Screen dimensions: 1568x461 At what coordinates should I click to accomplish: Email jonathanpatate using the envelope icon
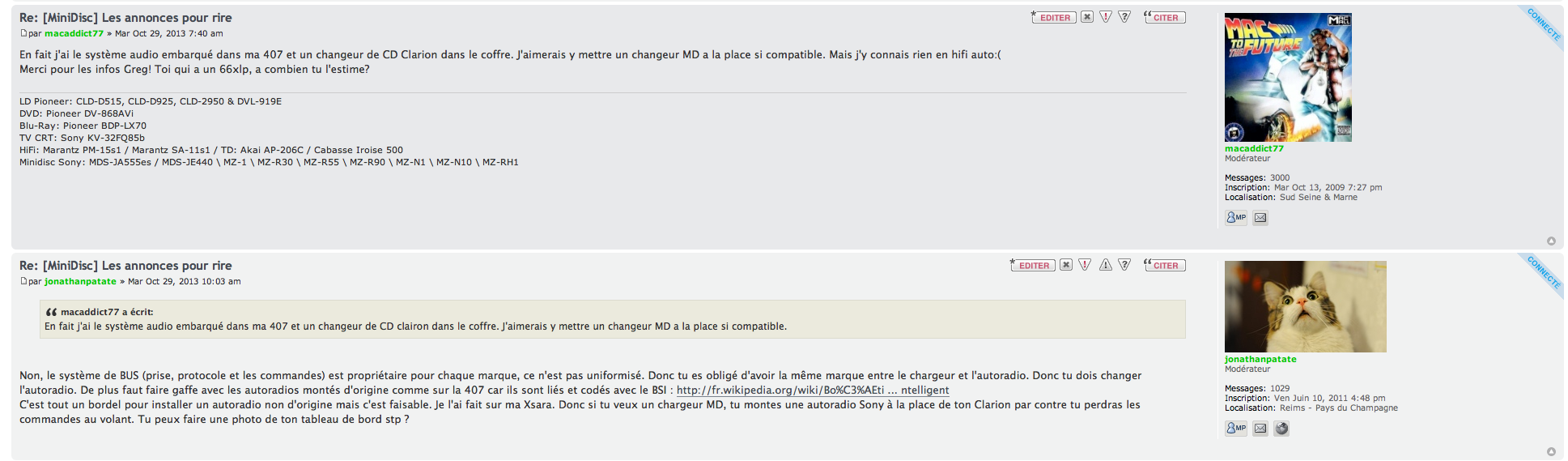[1260, 428]
